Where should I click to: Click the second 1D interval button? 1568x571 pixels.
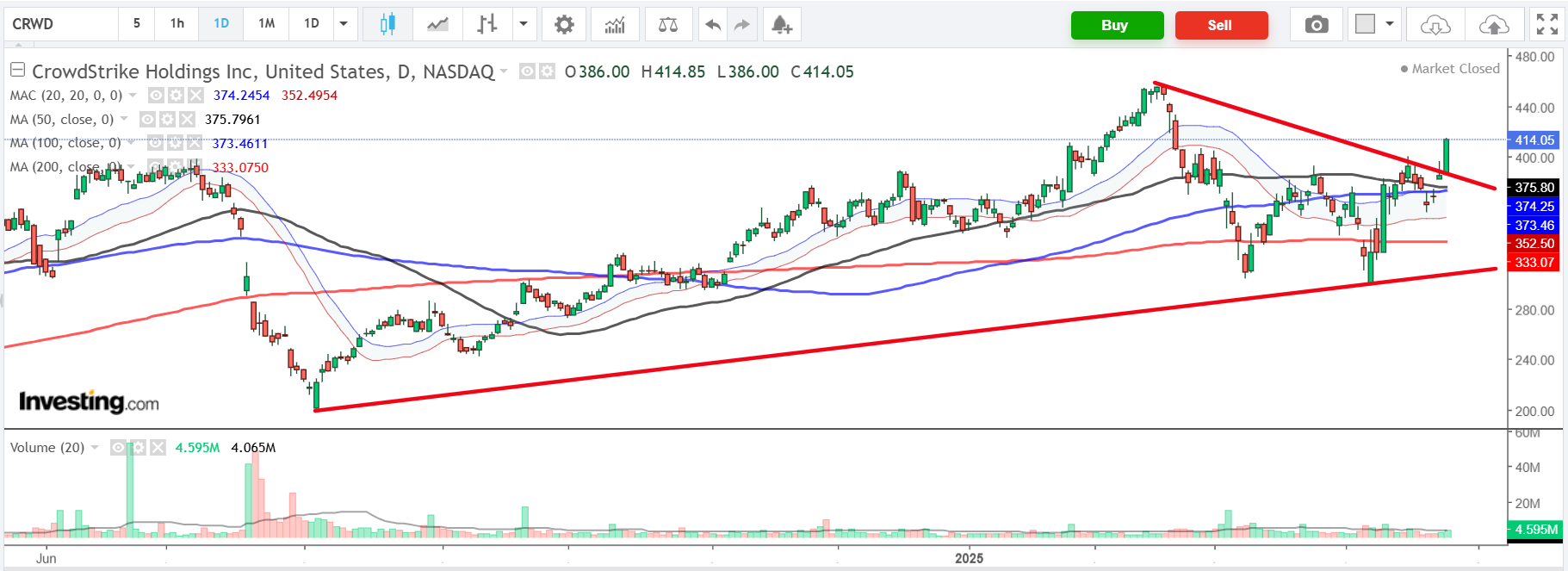point(312,24)
